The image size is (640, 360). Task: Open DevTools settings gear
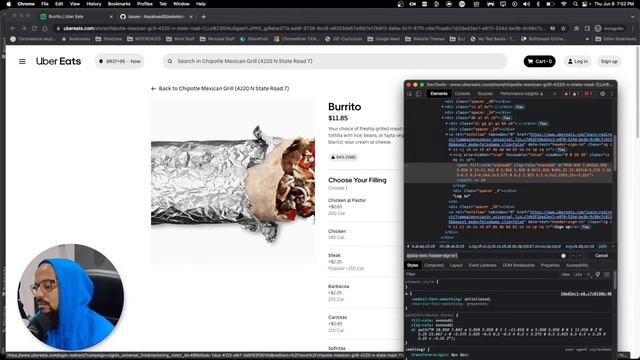(x=602, y=94)
